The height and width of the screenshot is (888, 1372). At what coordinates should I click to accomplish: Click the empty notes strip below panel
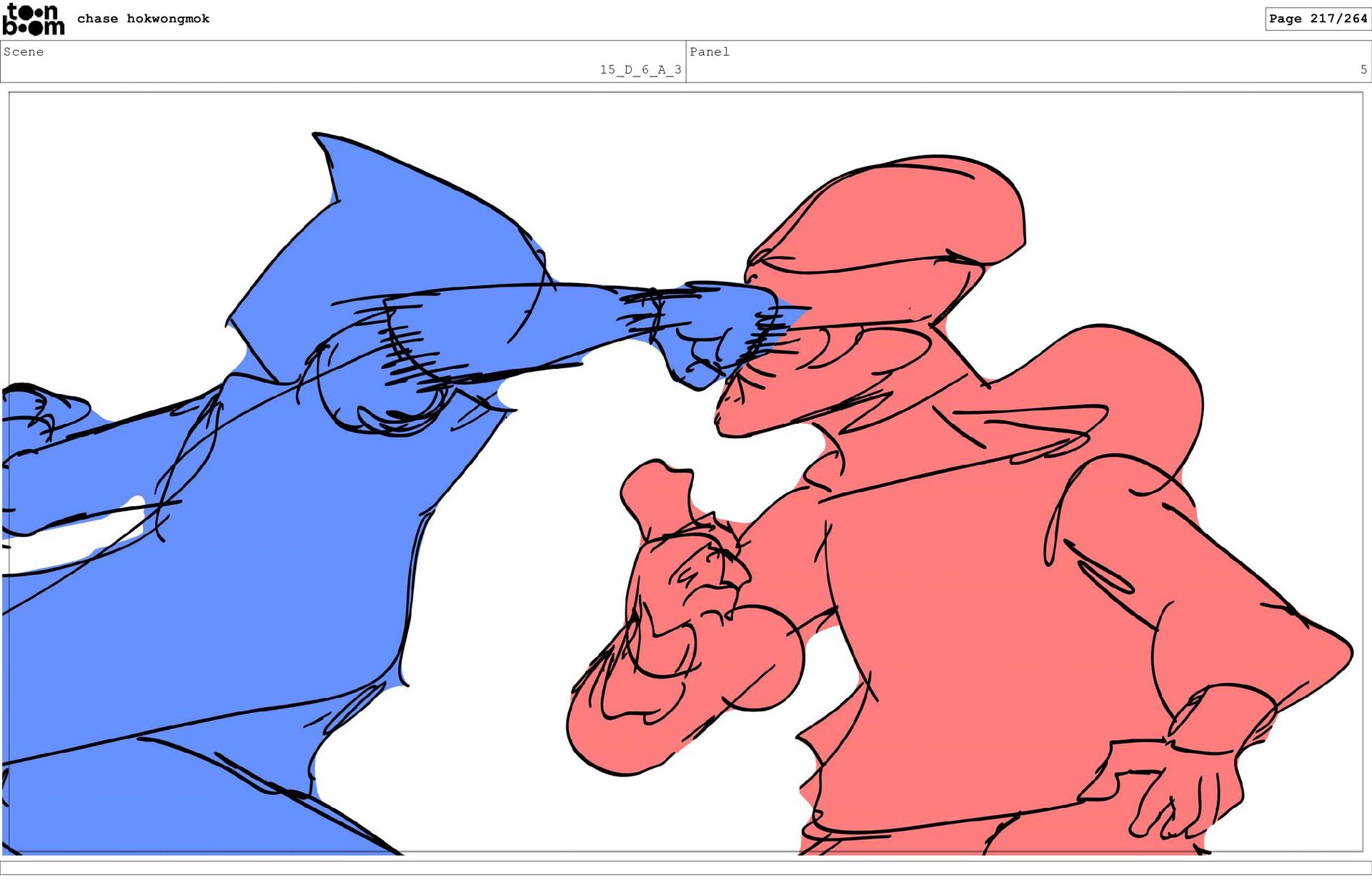(686, 867)
